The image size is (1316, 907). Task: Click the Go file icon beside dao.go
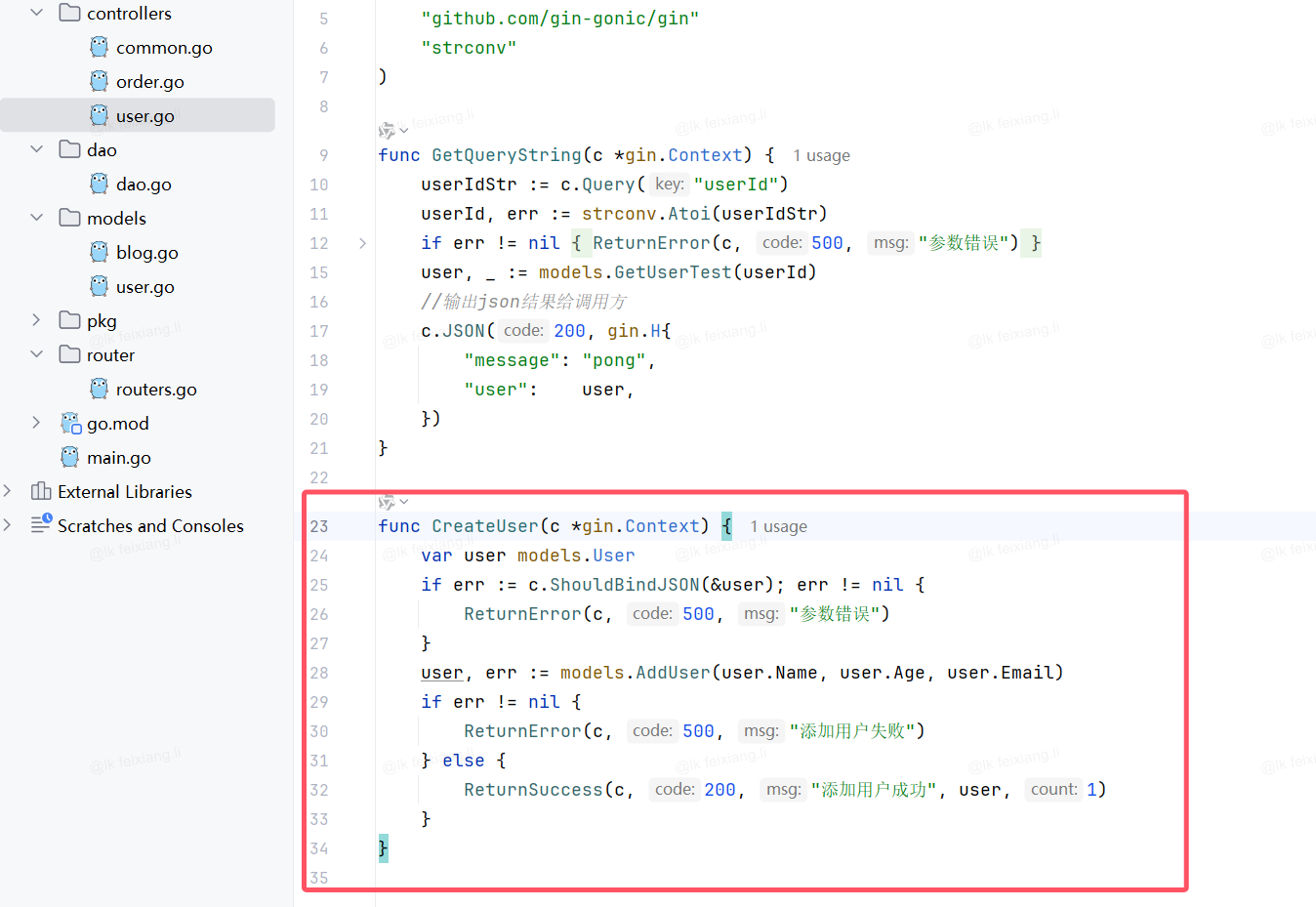click(99, 184)
